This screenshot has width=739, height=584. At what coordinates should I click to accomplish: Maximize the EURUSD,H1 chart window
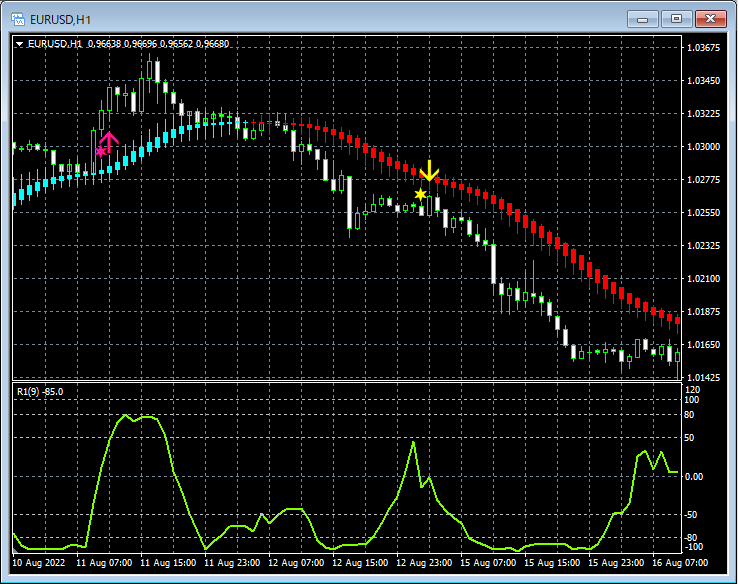pos(676,19)
